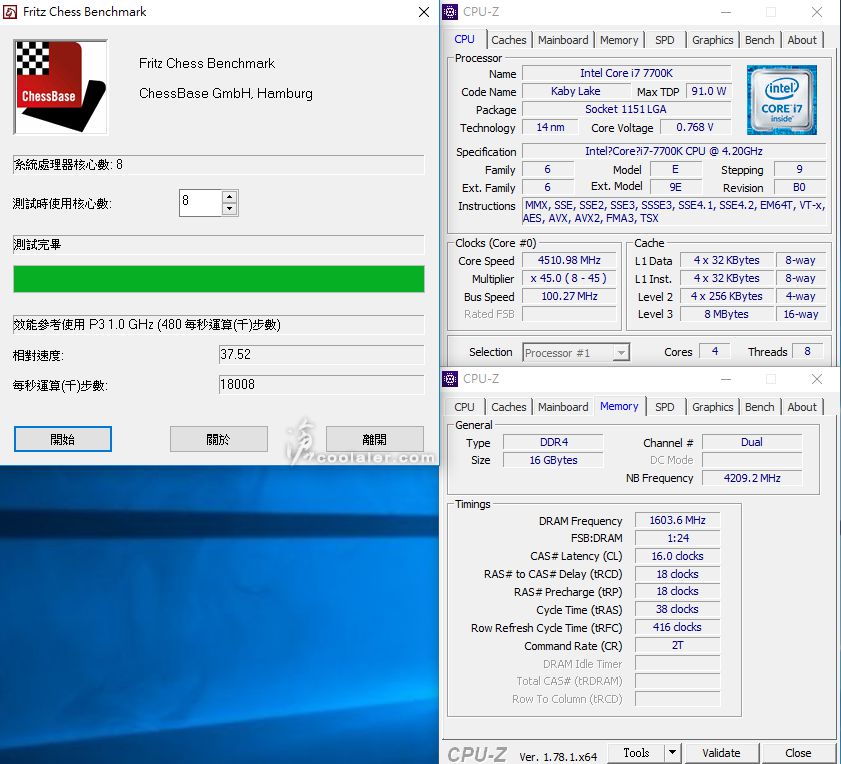This screenshot has height=764, width=841.
Task: Click the Package value Socket 1151 LGA
Action: (x=626, y=109)
